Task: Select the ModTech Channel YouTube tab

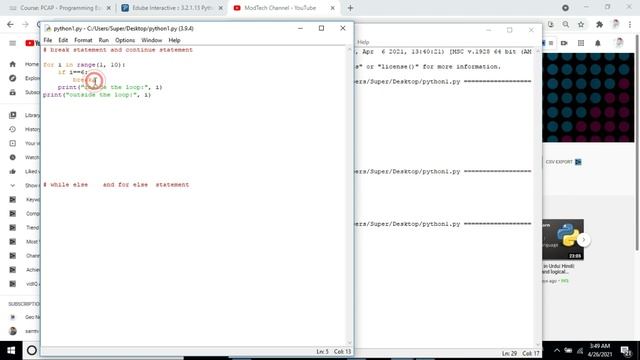Action: click(280, 8)
